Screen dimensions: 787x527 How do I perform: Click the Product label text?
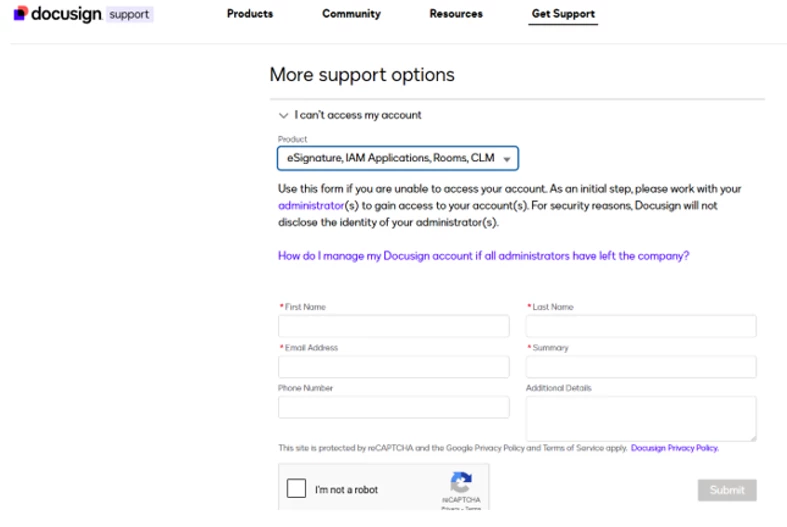click(x=292, y=139)
